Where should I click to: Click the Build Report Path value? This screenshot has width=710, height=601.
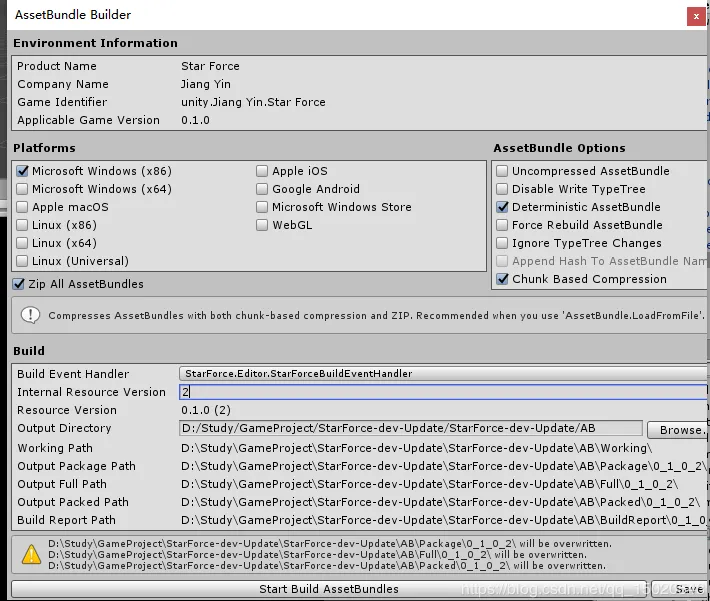click(443, 520)
